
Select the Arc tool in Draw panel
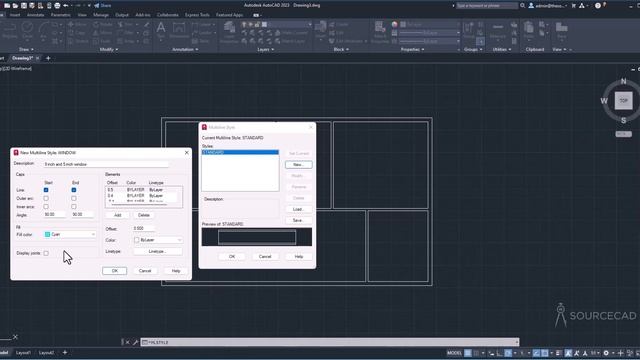(44, 30)
